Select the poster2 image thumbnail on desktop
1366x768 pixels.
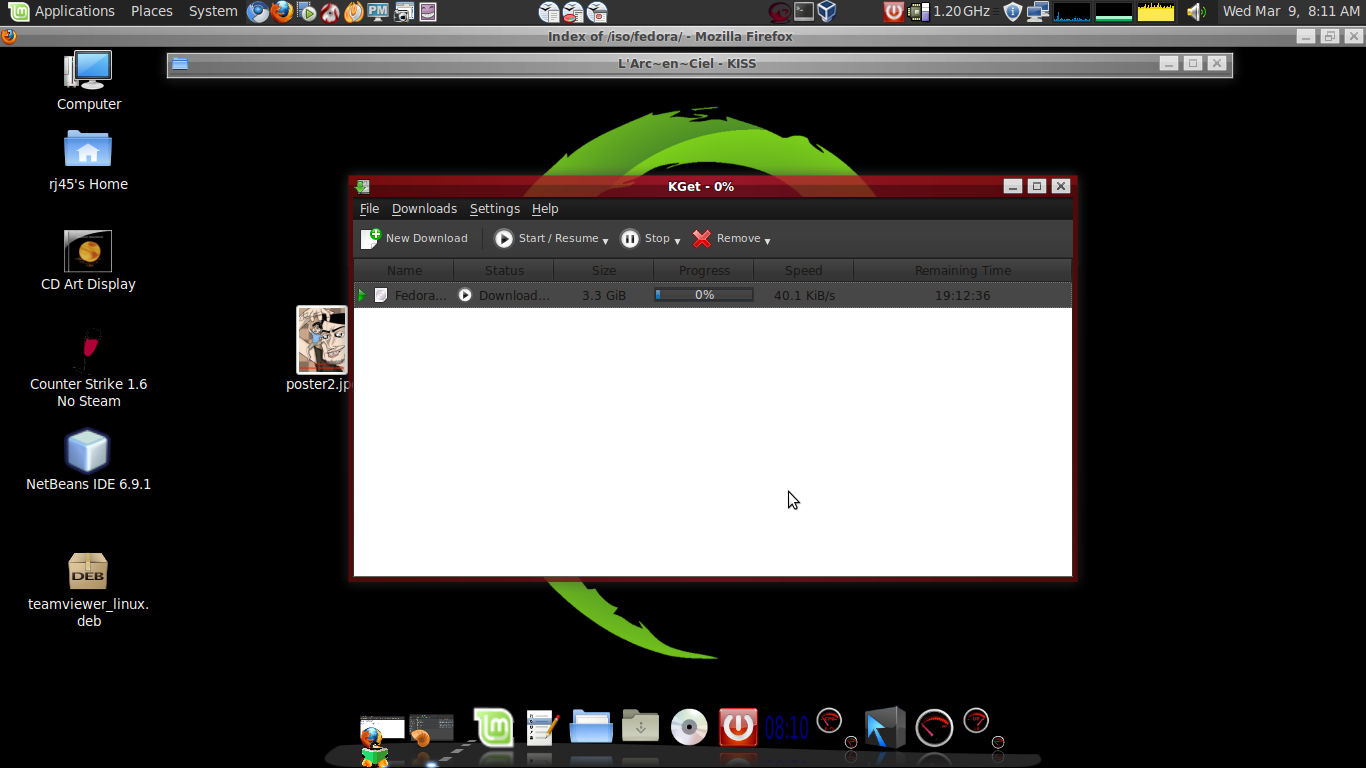[322, 340]
